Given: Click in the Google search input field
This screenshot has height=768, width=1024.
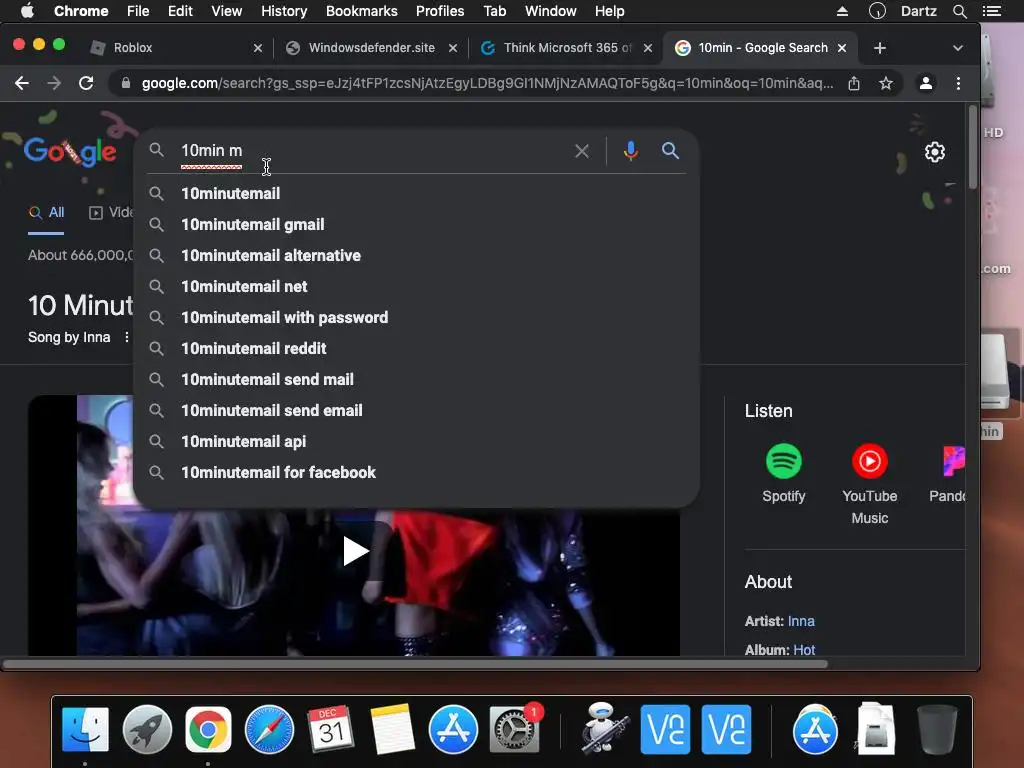Looking at the screenshot, I should pos(372,151).
